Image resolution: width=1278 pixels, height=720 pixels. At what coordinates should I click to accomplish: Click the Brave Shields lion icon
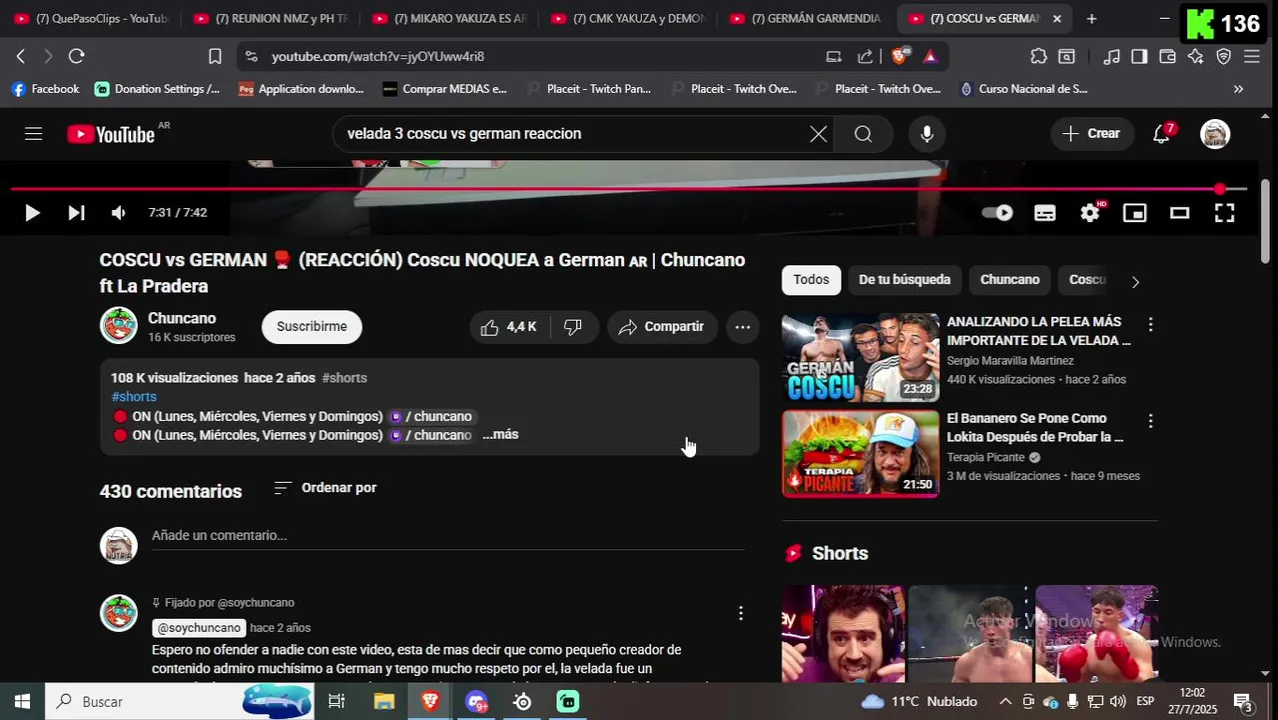point(899,56)
